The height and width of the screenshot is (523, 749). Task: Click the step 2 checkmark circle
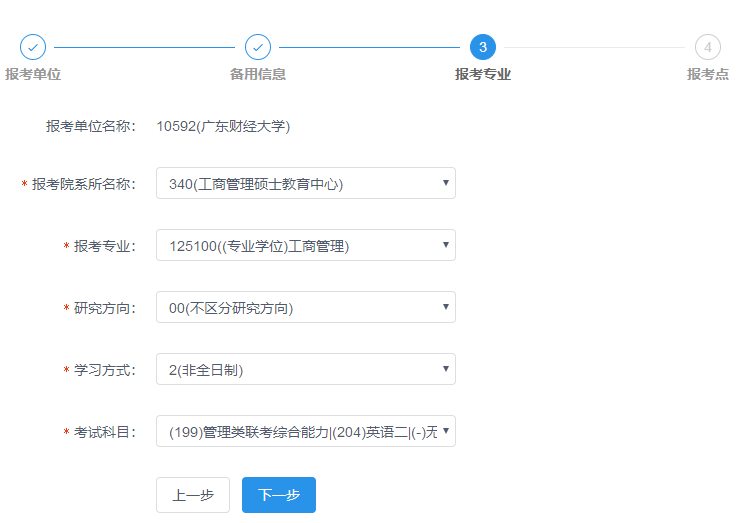[x=258, y=47]
